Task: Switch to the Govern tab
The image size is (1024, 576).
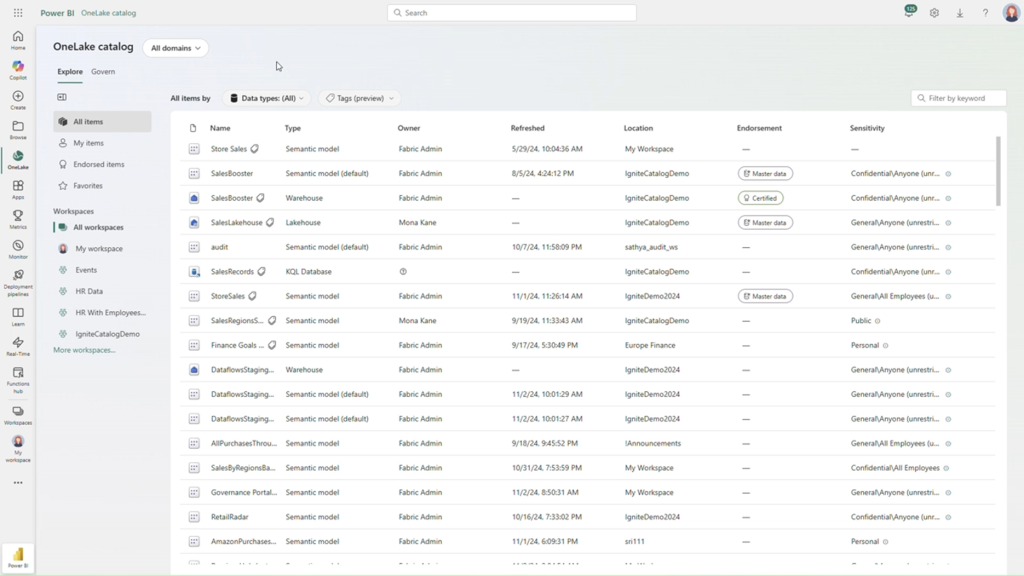Action: [x=103, y=72]
